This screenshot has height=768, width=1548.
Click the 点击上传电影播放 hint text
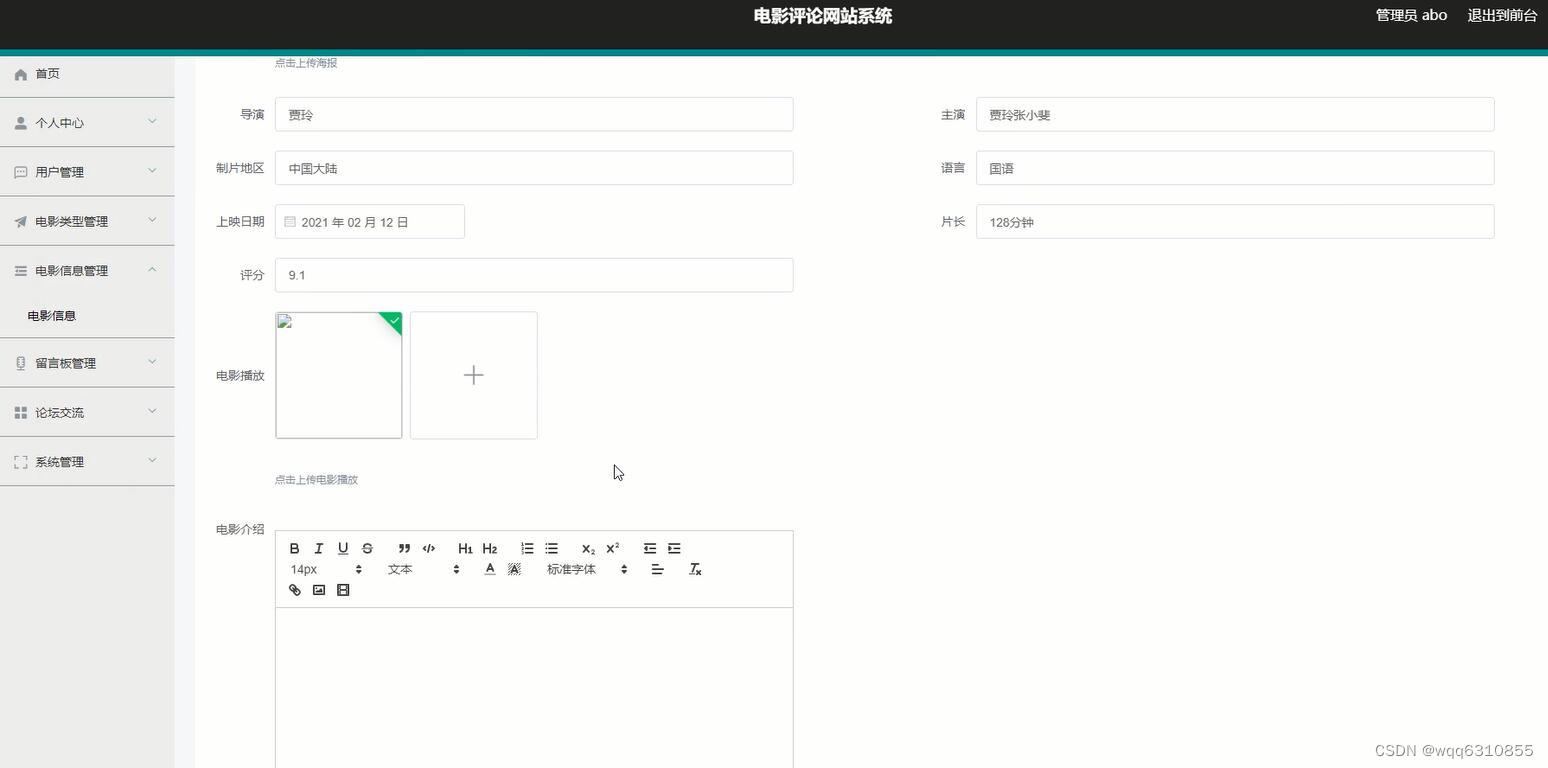pyautogui.click(x=316, y=480)
